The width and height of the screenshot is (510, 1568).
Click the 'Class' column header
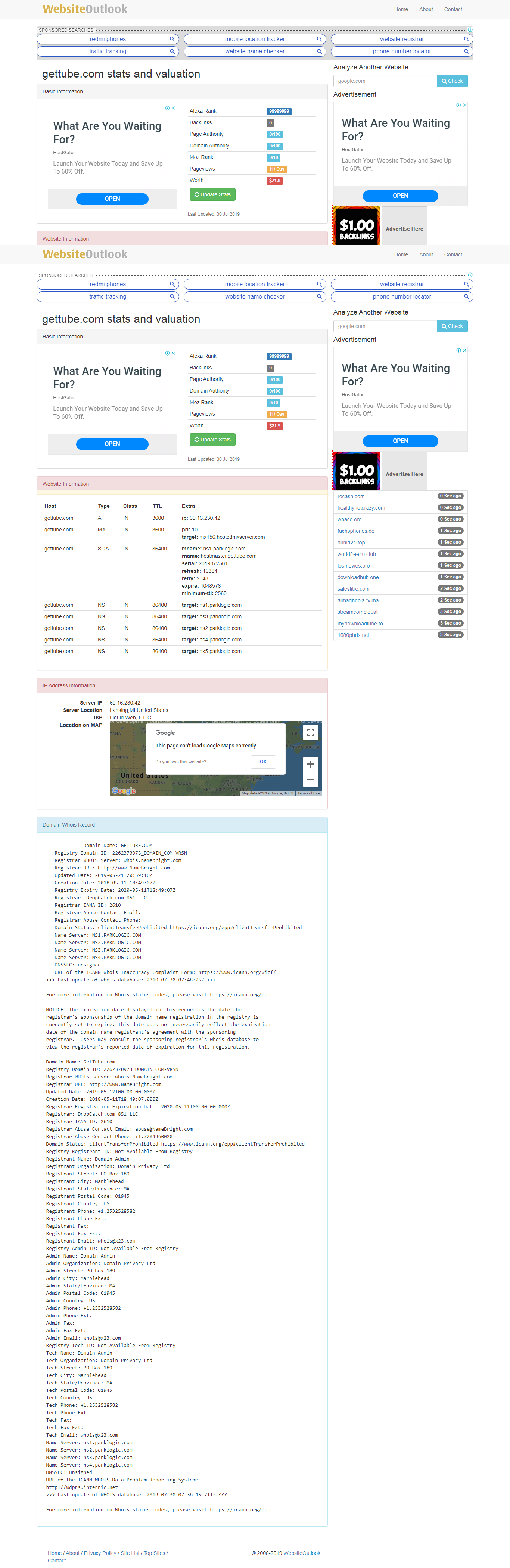130,506
